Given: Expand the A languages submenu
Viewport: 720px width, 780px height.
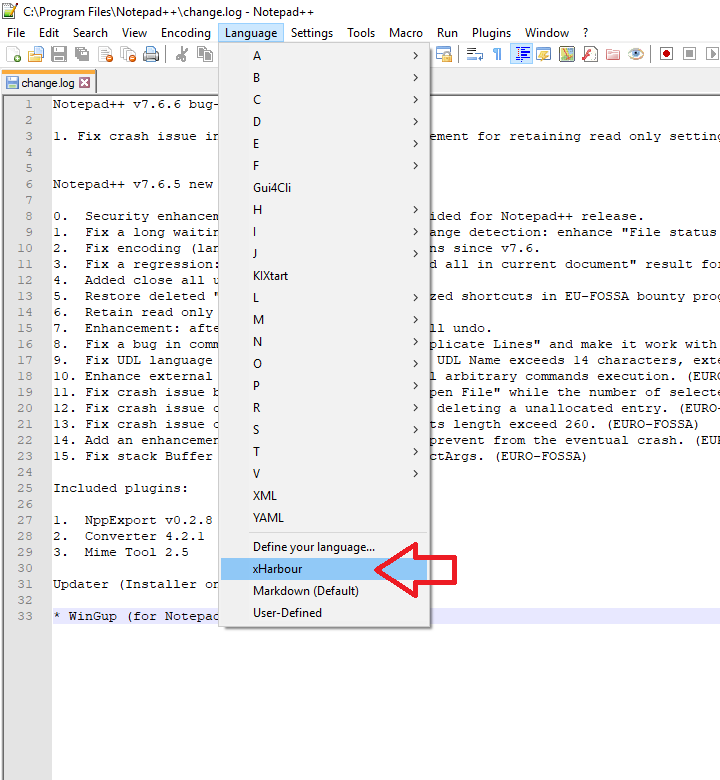Looking at the screenshot, I should tap(324, 56).
